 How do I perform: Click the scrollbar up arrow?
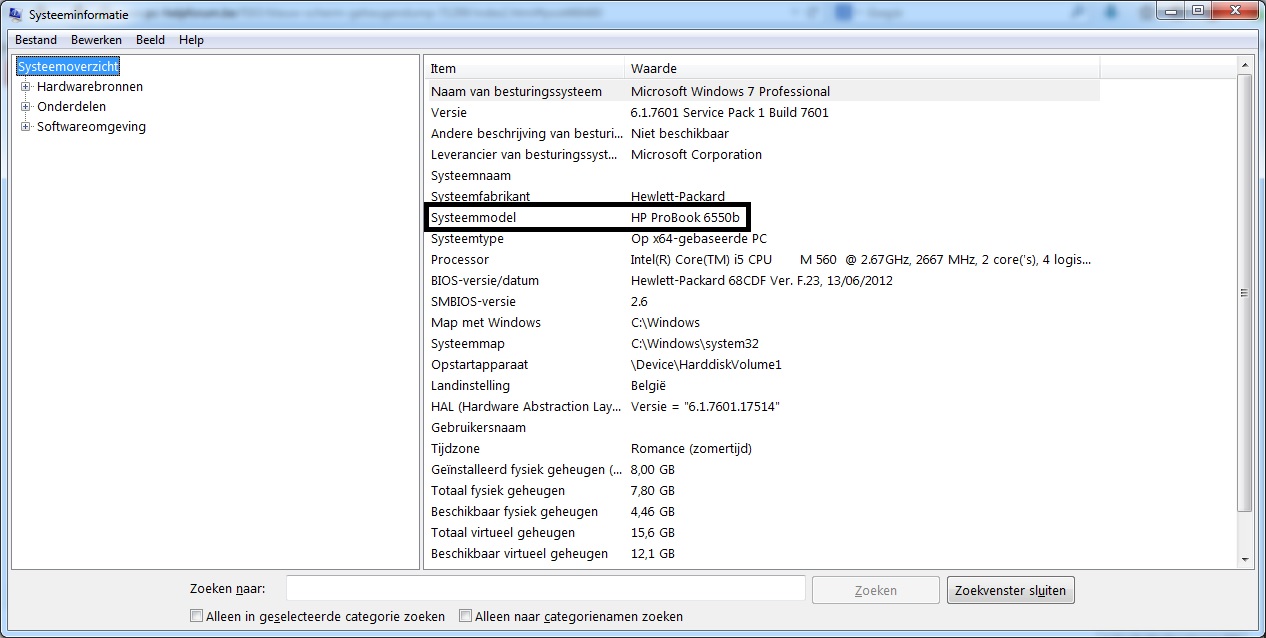(1245, 65)
